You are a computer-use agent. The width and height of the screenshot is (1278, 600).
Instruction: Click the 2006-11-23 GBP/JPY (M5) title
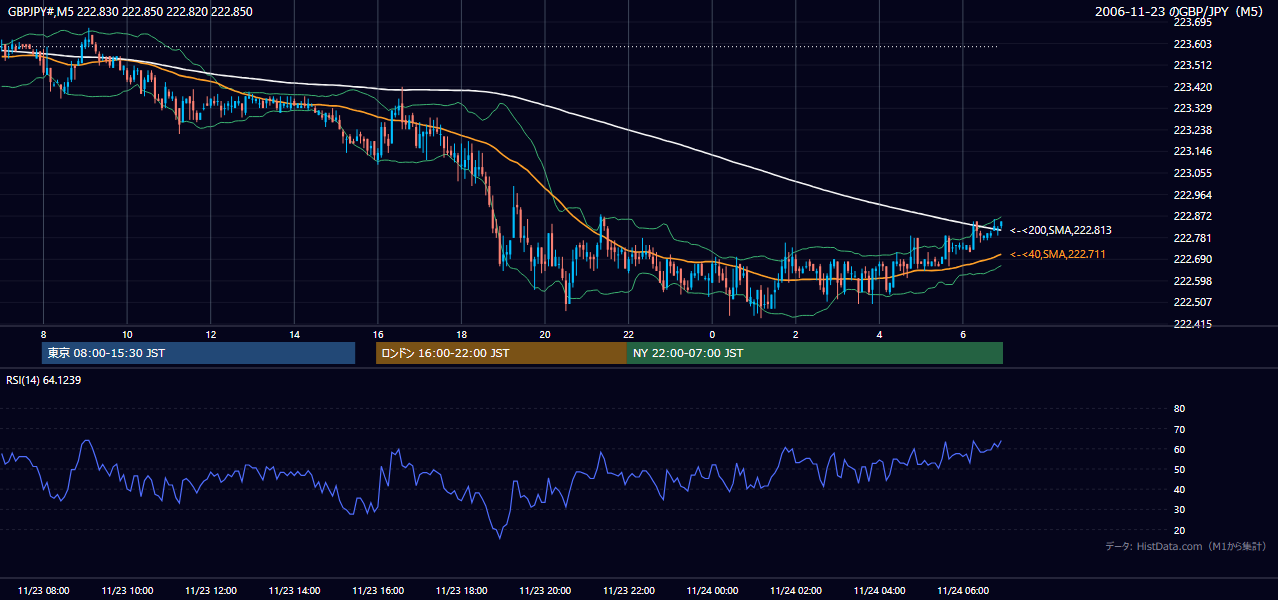click(1181, 12)
